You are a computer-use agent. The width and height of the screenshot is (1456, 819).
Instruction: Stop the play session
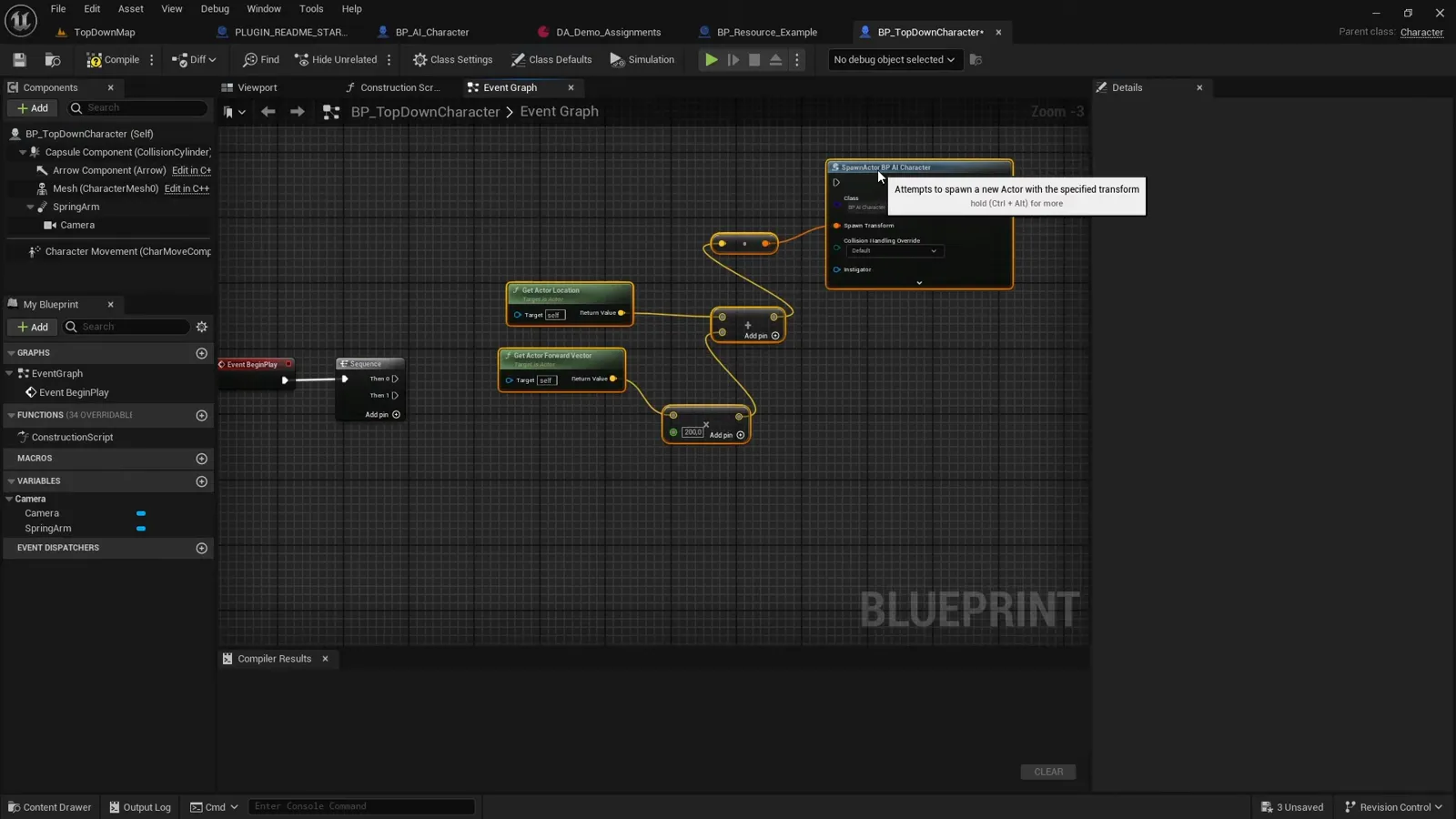pos(754,60)
